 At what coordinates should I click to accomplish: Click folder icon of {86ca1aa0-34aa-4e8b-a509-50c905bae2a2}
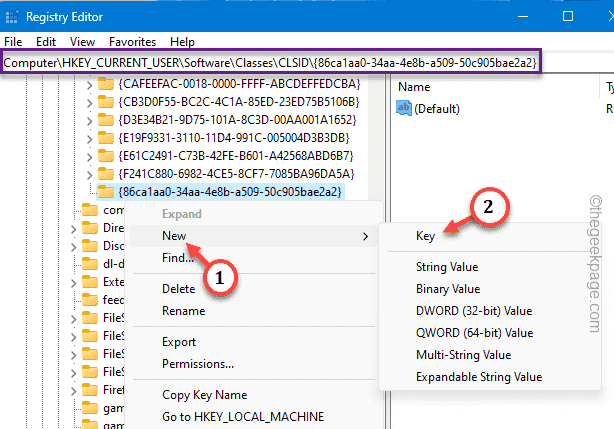[x=106, y=192]
